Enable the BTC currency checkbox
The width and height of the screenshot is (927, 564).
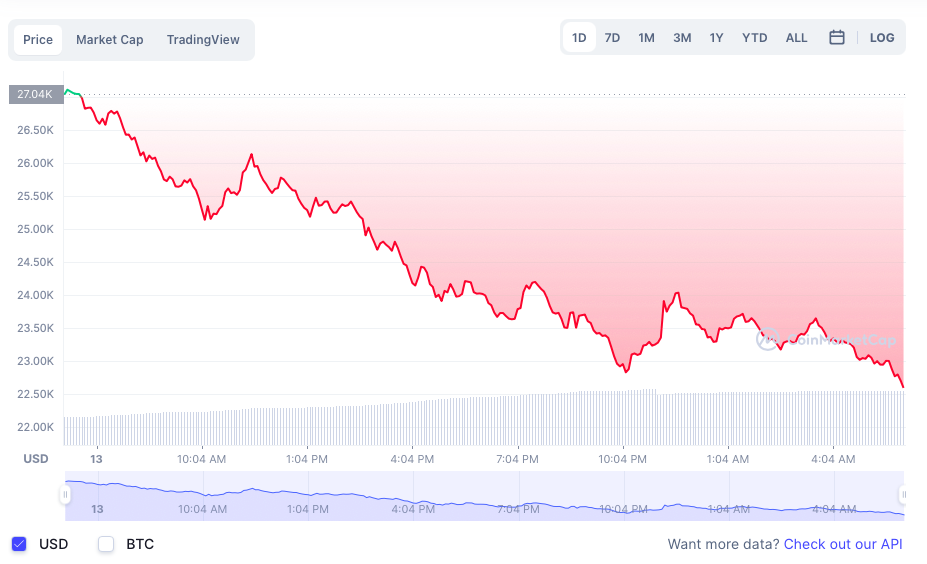click(106, 544)
